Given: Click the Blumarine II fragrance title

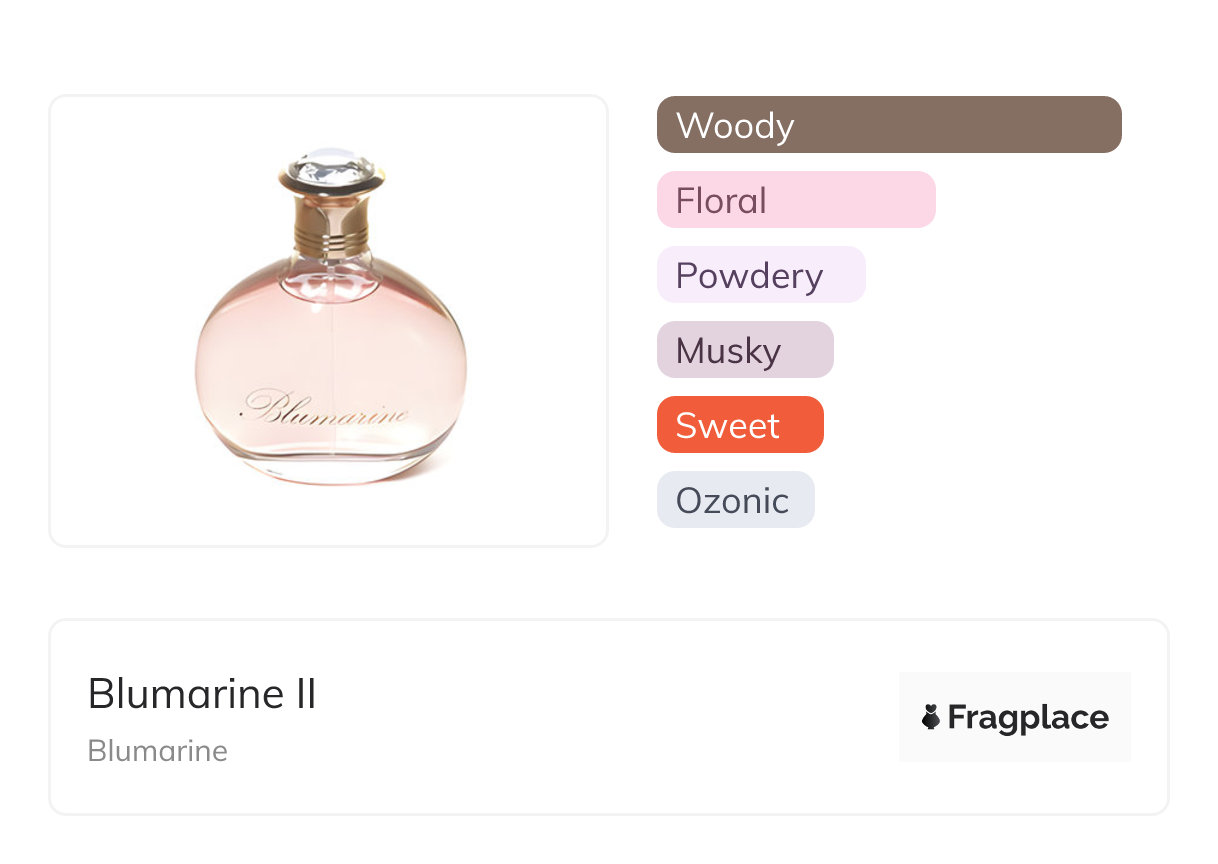Looking at the screenshot, I should [202, 693].
